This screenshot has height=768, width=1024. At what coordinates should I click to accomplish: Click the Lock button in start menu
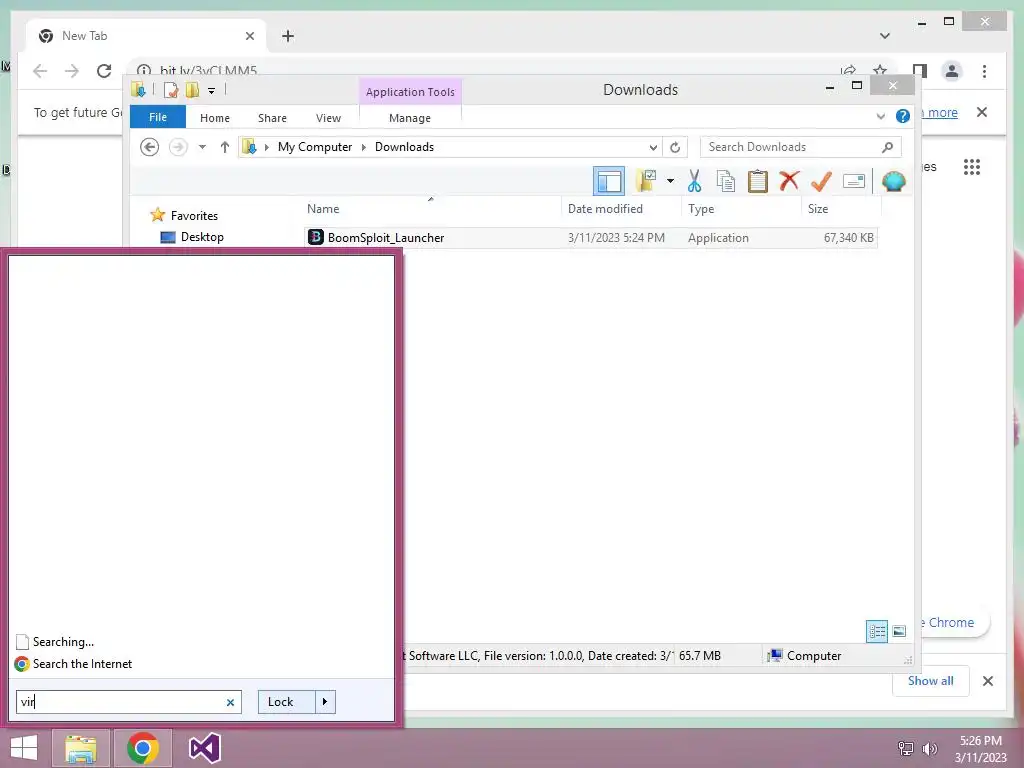coord(287,702)
